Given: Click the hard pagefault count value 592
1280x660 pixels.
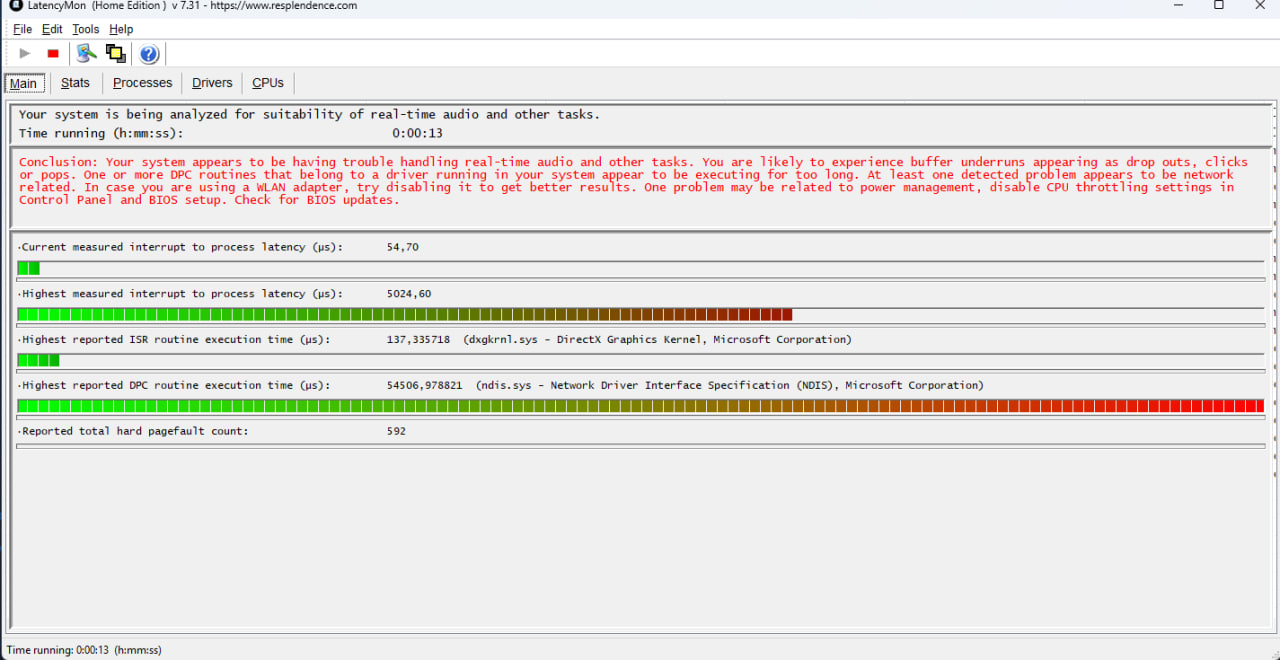Looking at the screenshot, I should (x=396, y=431).
